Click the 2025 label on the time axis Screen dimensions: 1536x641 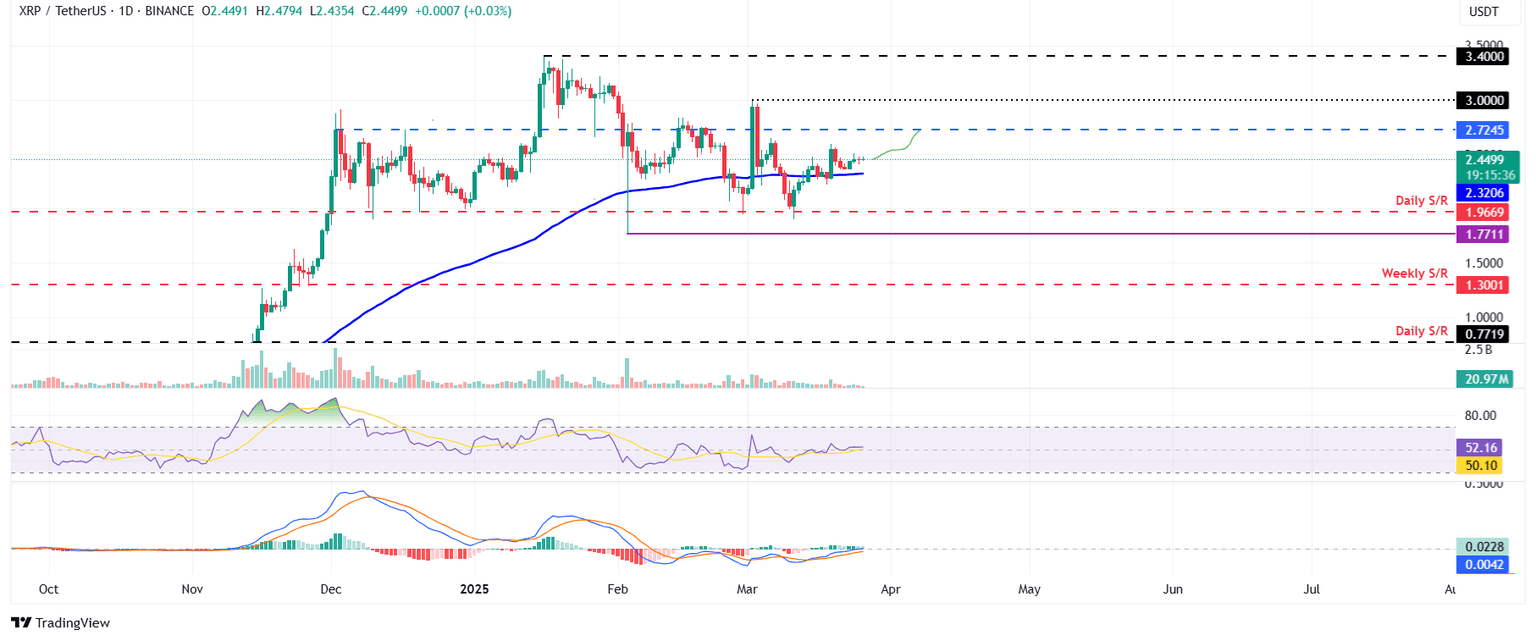tap(474, 589)
